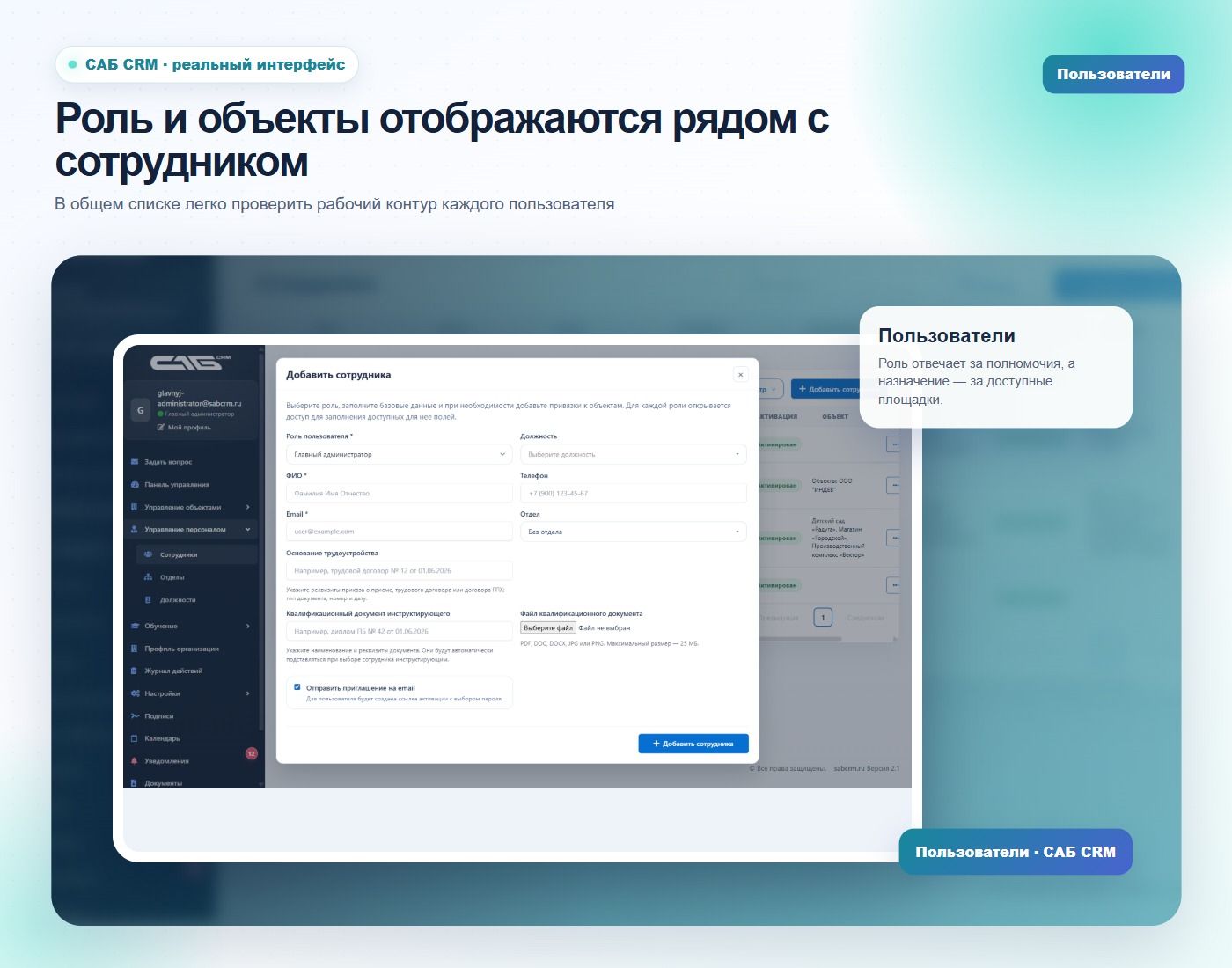Viewport: 1232px width, 968px height.
Task: Click the org-chart icon beside Отделы
Action: click(148, 577)
